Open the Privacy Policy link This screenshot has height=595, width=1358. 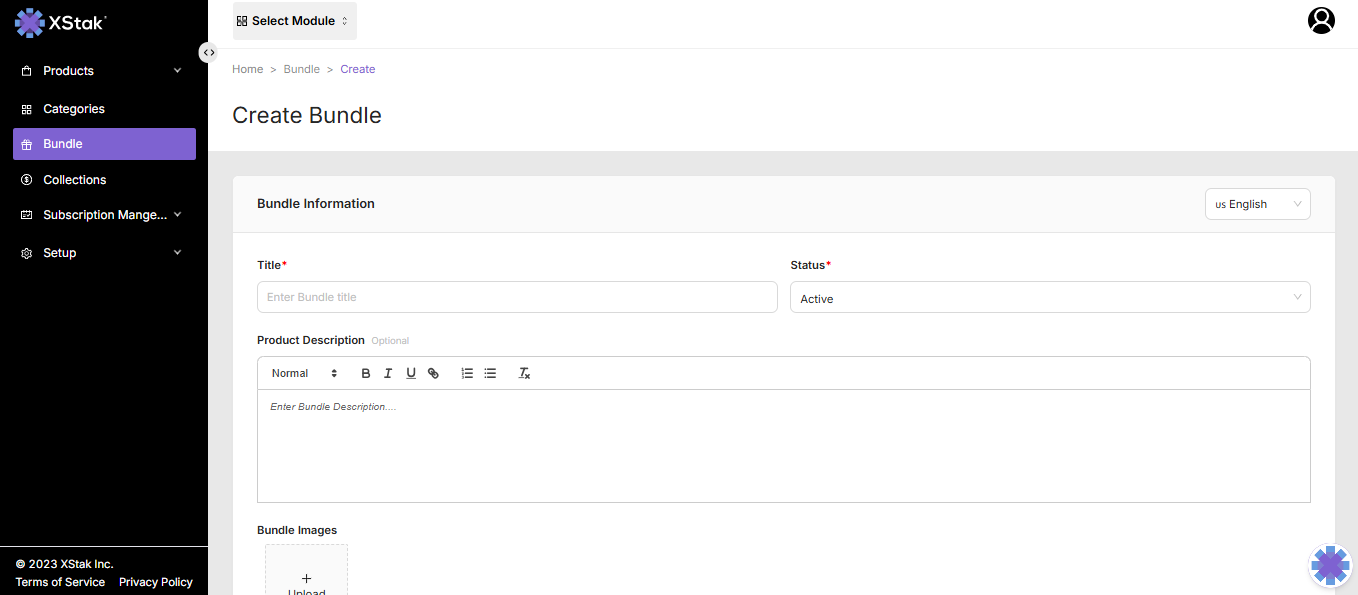click(x=155, y=582)
